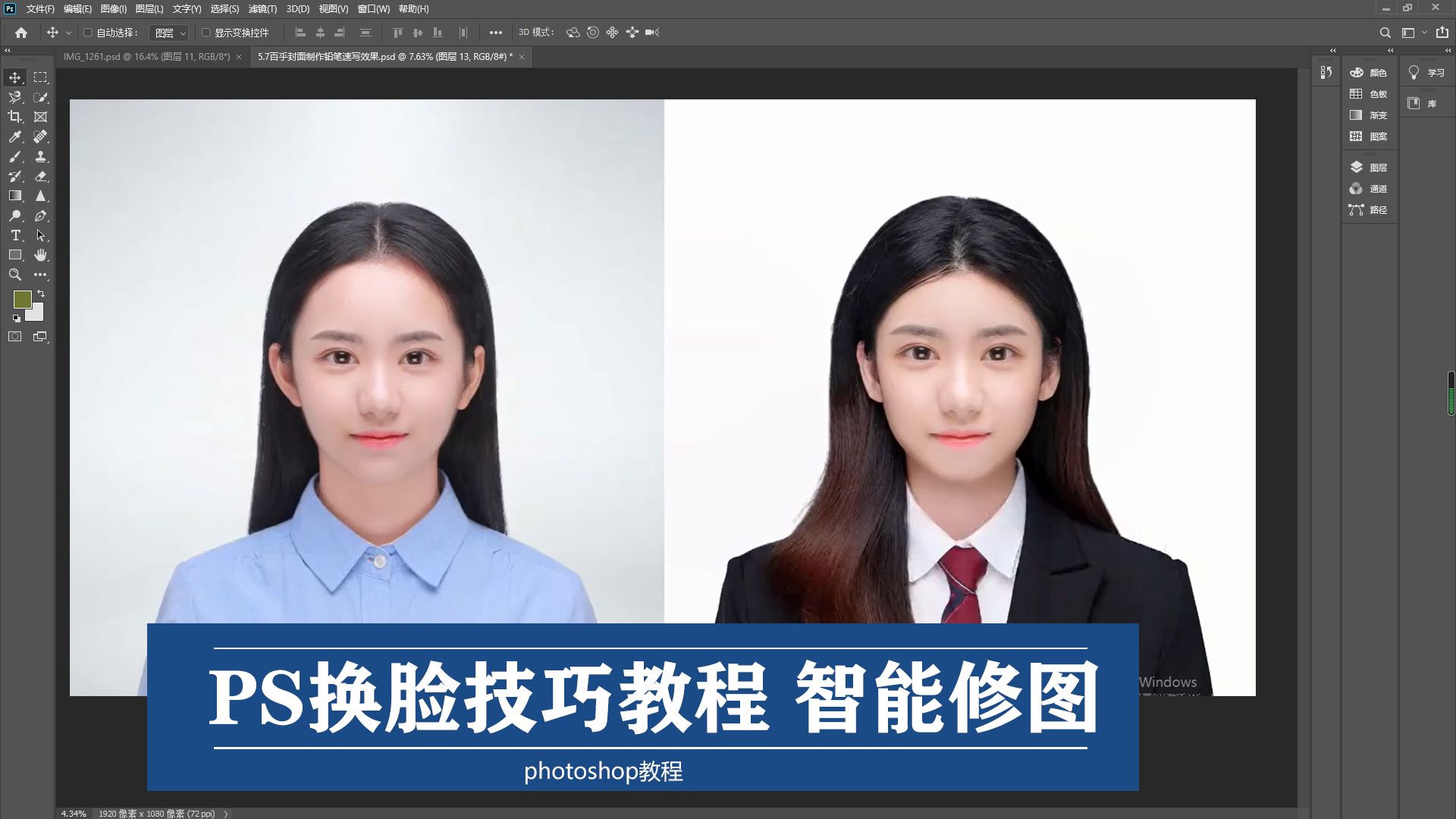Image resolution: width=1456 pixels, height=819 pixels.
Task: Select the Zoom tool
Action: pyautogui.click(x=14, y=275)
